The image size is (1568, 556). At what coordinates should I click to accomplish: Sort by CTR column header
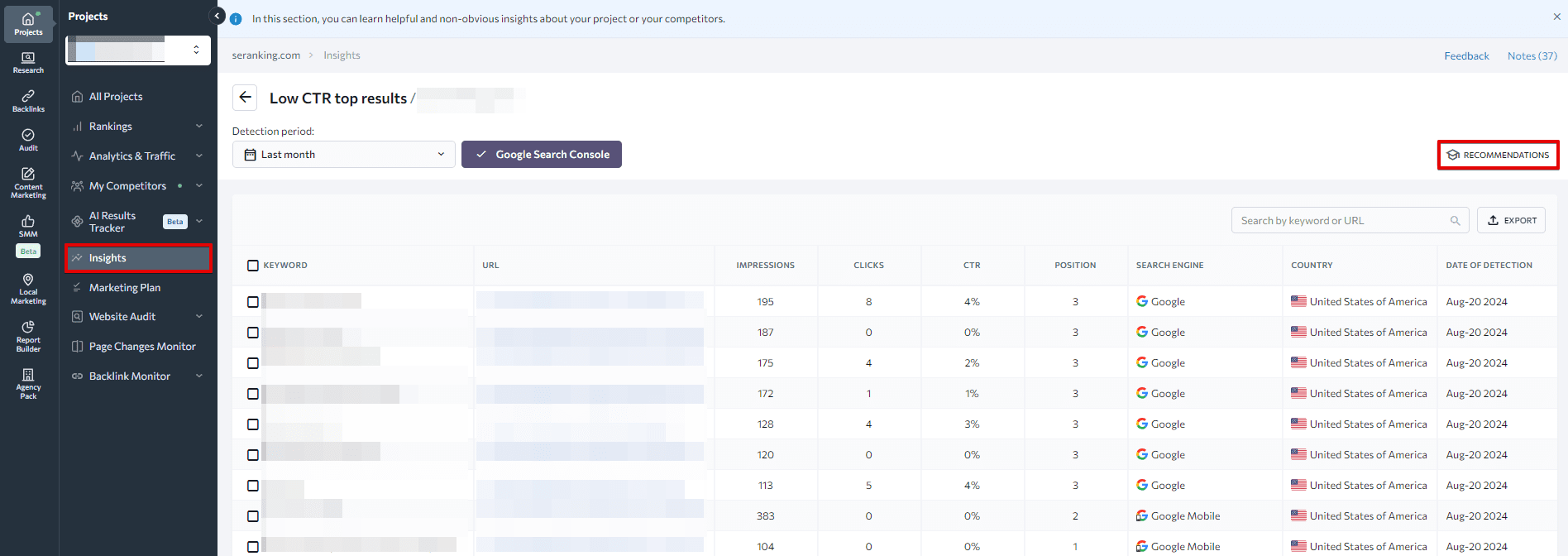(x=972, y=266)
